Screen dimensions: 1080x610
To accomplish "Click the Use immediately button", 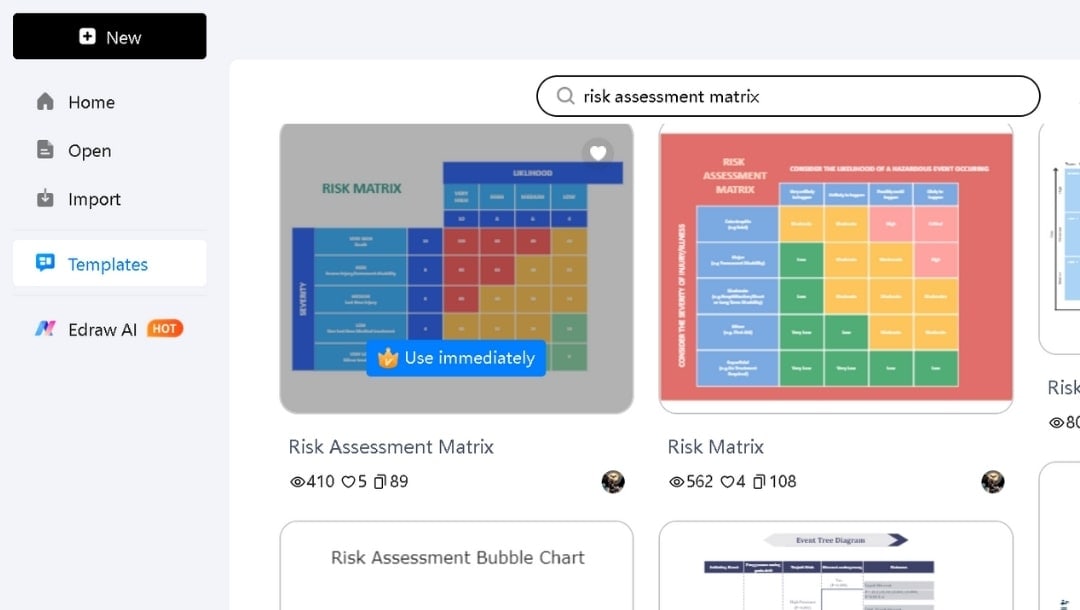I will (456, 358).
